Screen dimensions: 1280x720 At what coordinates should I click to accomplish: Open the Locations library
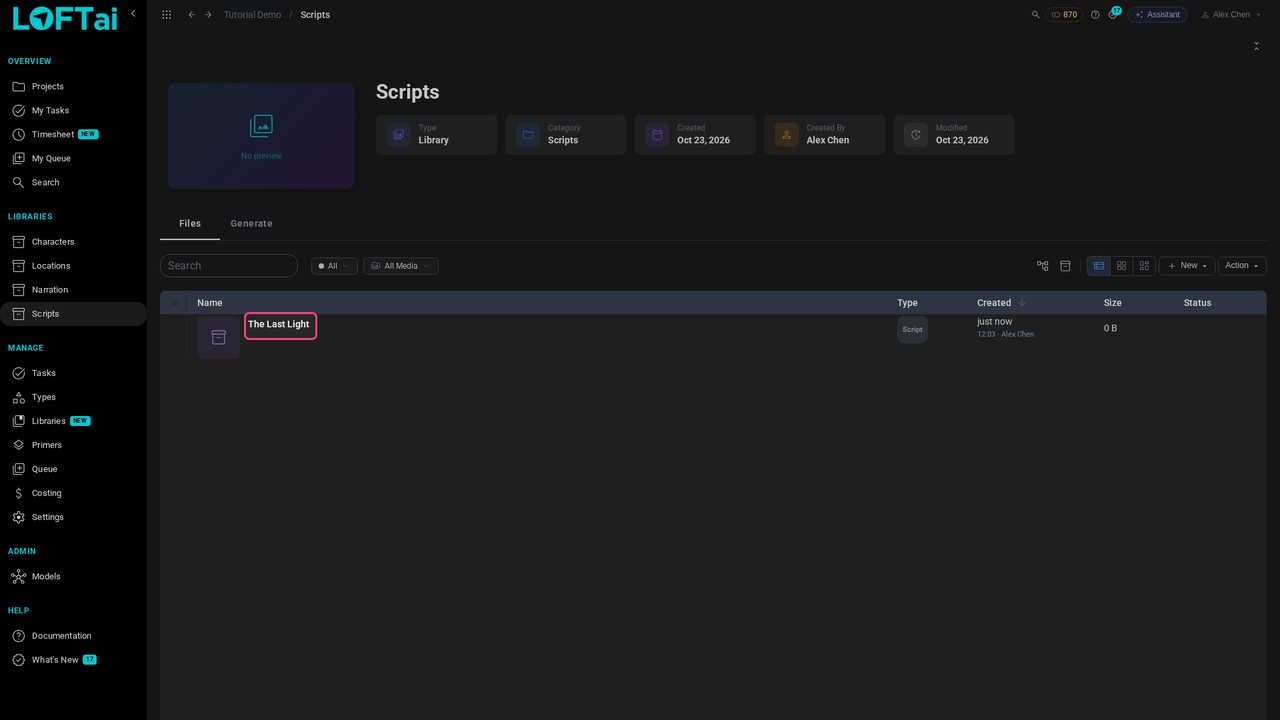73,266
